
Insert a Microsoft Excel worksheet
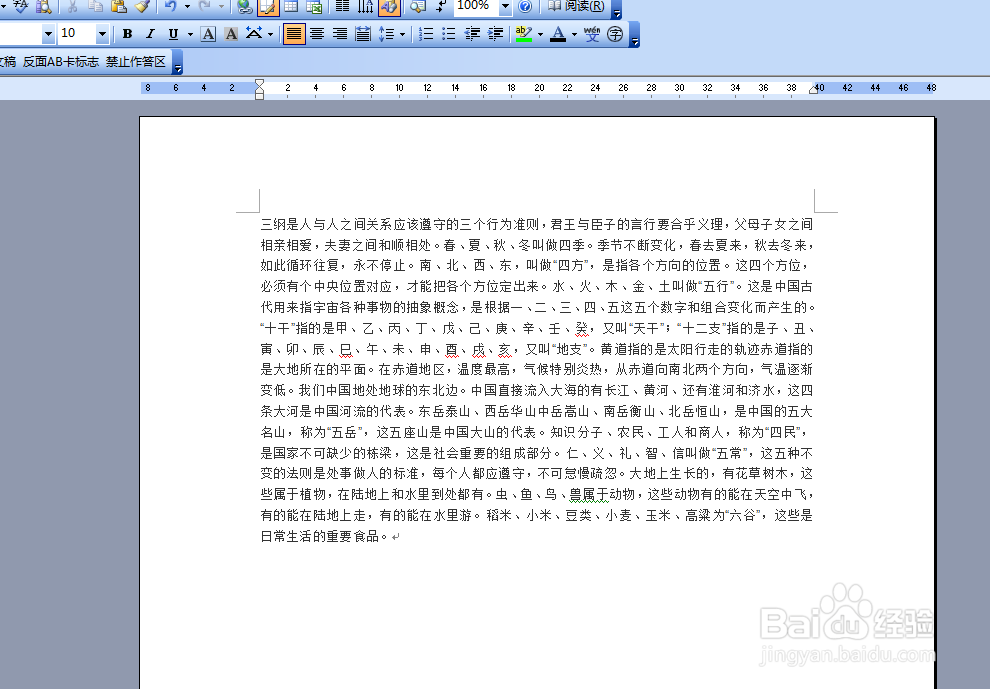(314, 6)
